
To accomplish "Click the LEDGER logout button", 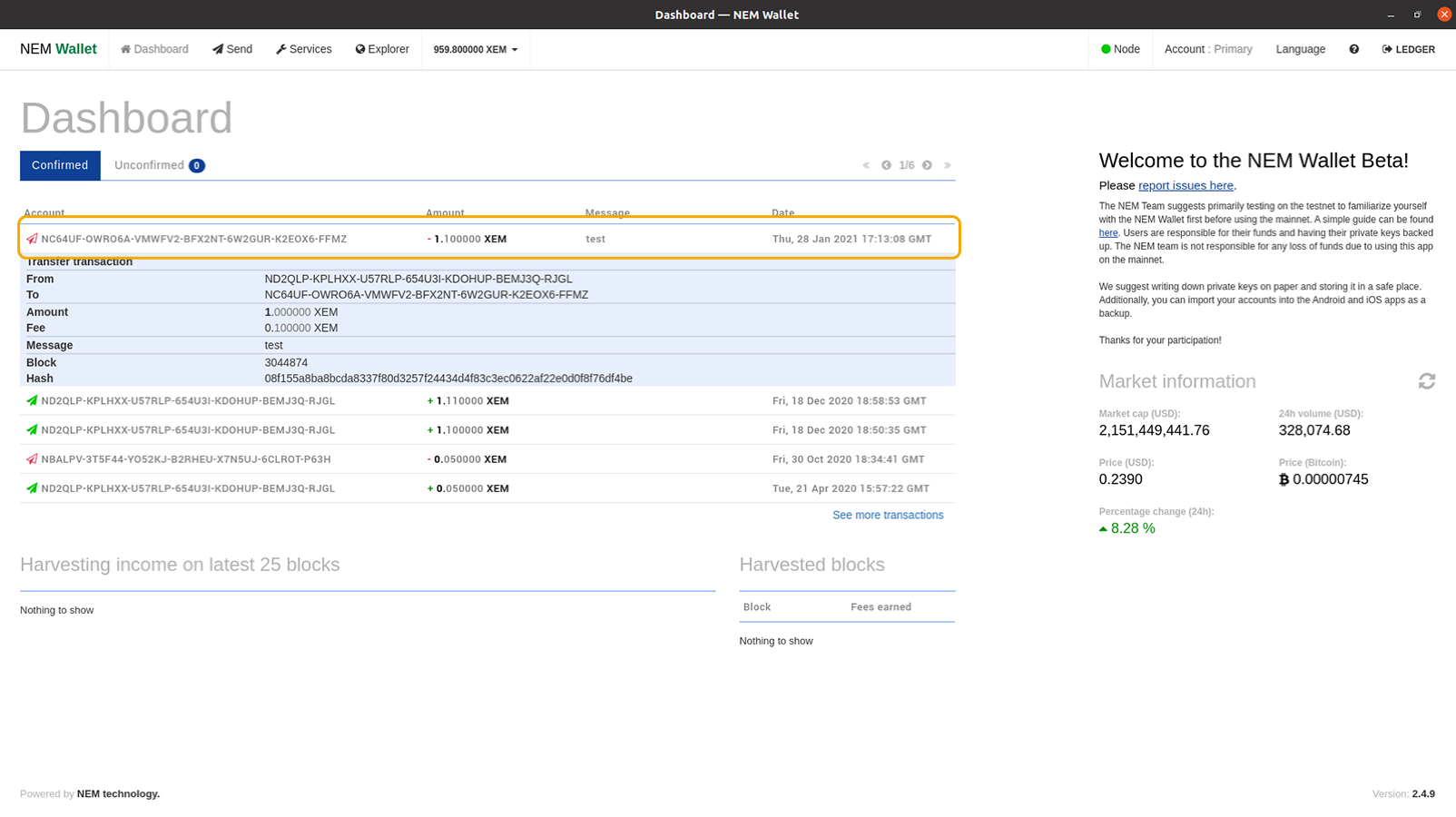I will [x=1408, y=49].
